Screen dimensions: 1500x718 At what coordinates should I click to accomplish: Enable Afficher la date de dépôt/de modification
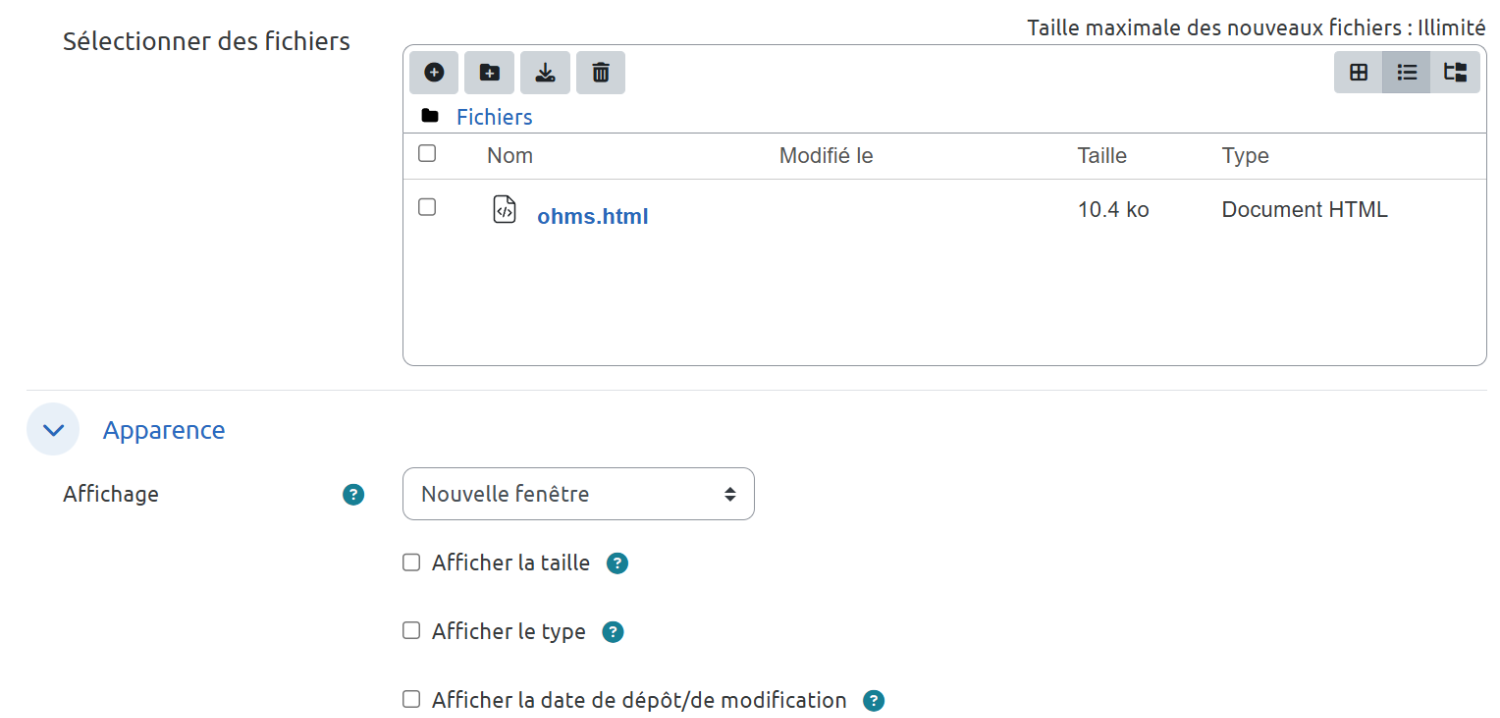411,699
